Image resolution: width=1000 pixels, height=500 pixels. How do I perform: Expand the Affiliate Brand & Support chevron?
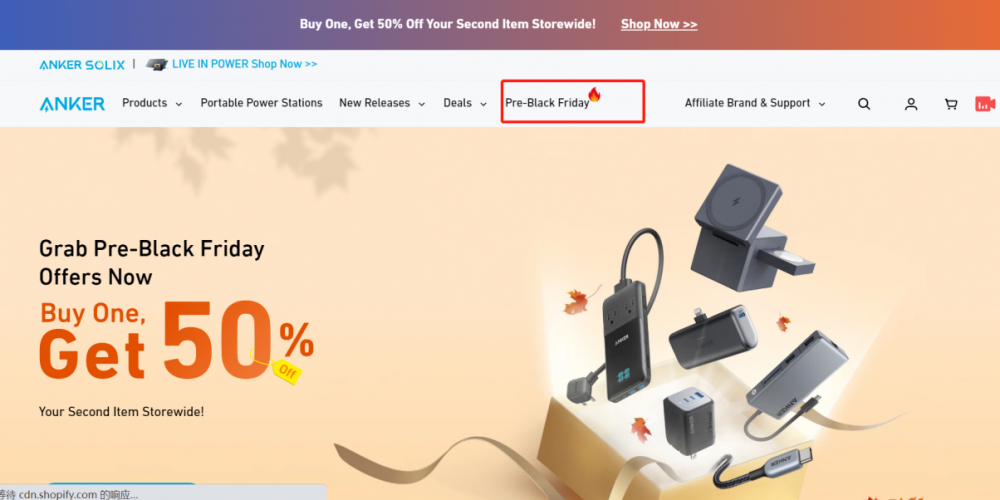pyautogui.click(x=822, y=104)
